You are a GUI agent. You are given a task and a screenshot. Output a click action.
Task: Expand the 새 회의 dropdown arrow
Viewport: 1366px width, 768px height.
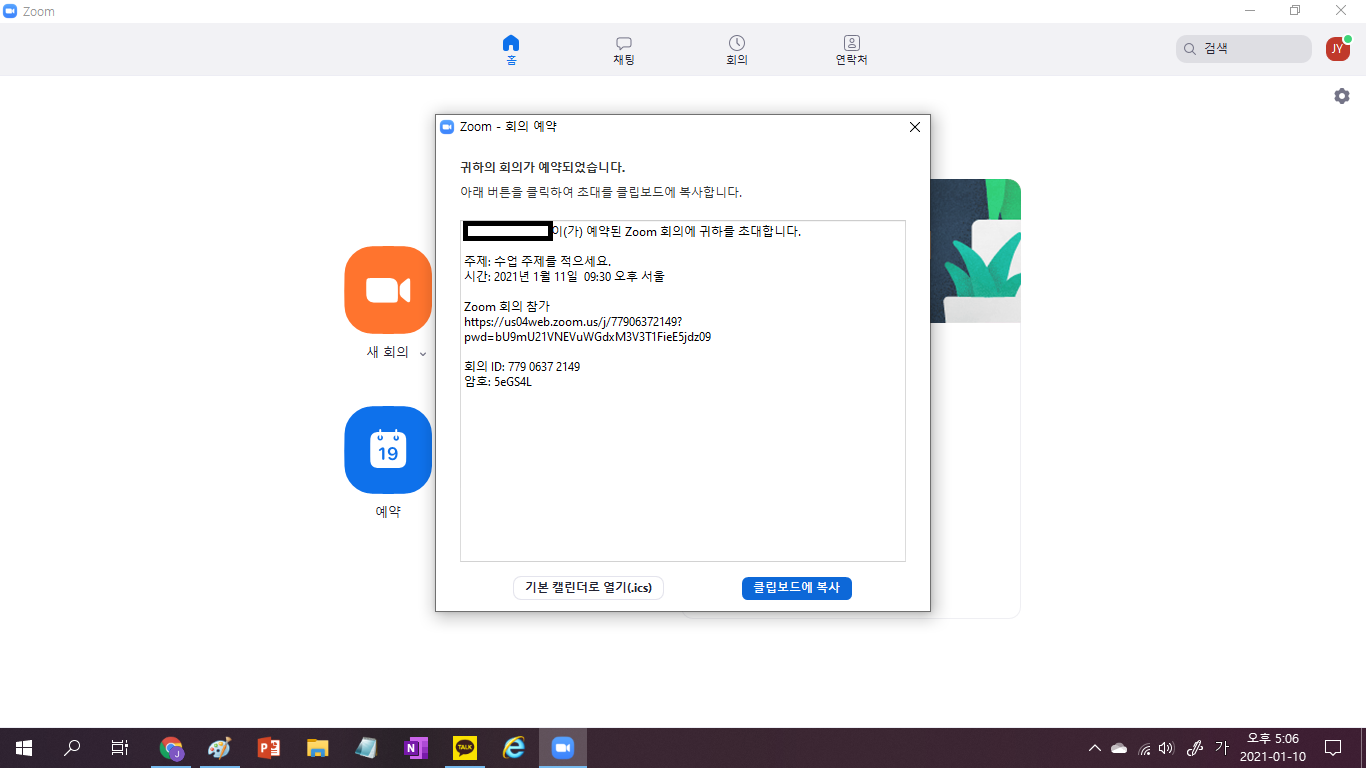tap(423, 353)
